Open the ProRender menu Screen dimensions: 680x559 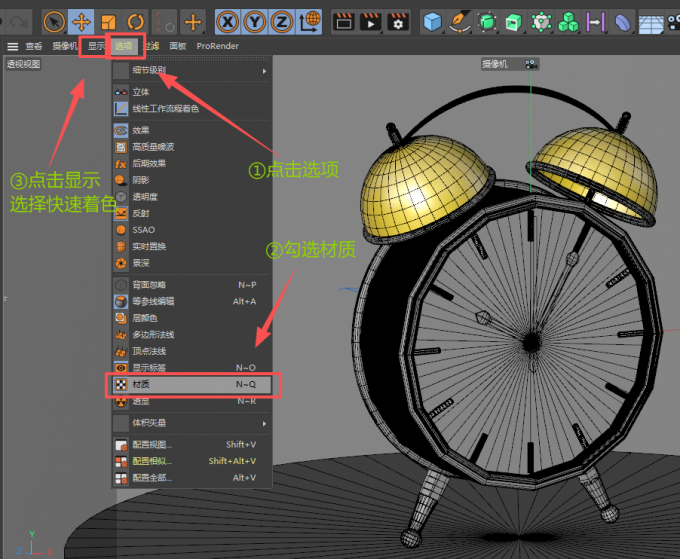point(217,46)
